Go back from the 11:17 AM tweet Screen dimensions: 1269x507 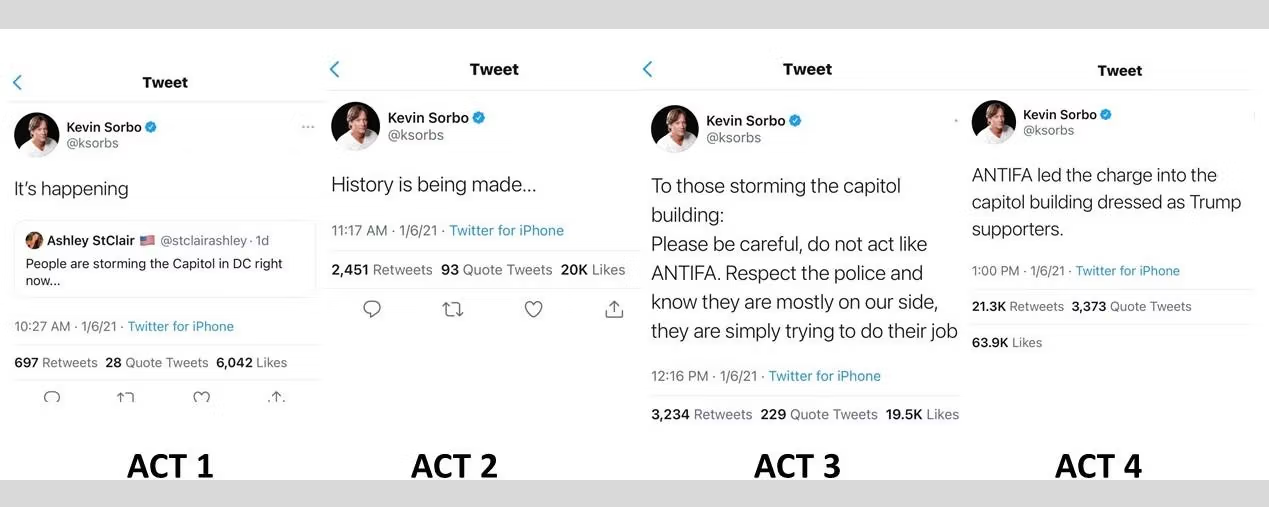[334, 69]
